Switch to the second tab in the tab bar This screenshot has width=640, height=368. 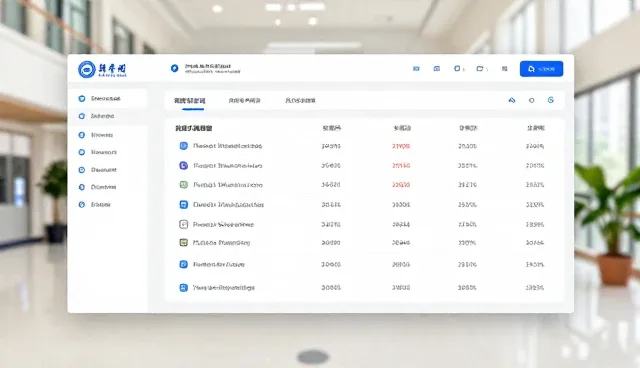(244, 100)
